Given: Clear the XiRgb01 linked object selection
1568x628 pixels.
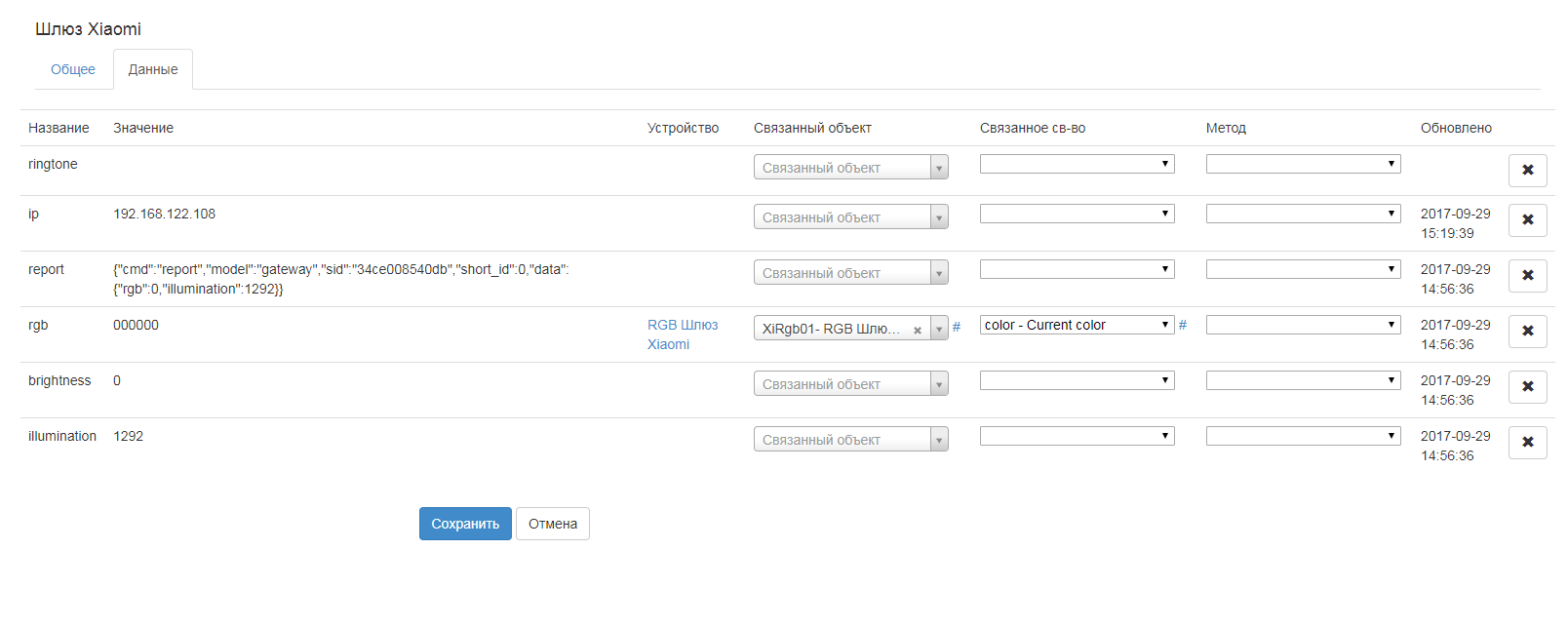Looking at the screenshot, I should tap(917, 330).
